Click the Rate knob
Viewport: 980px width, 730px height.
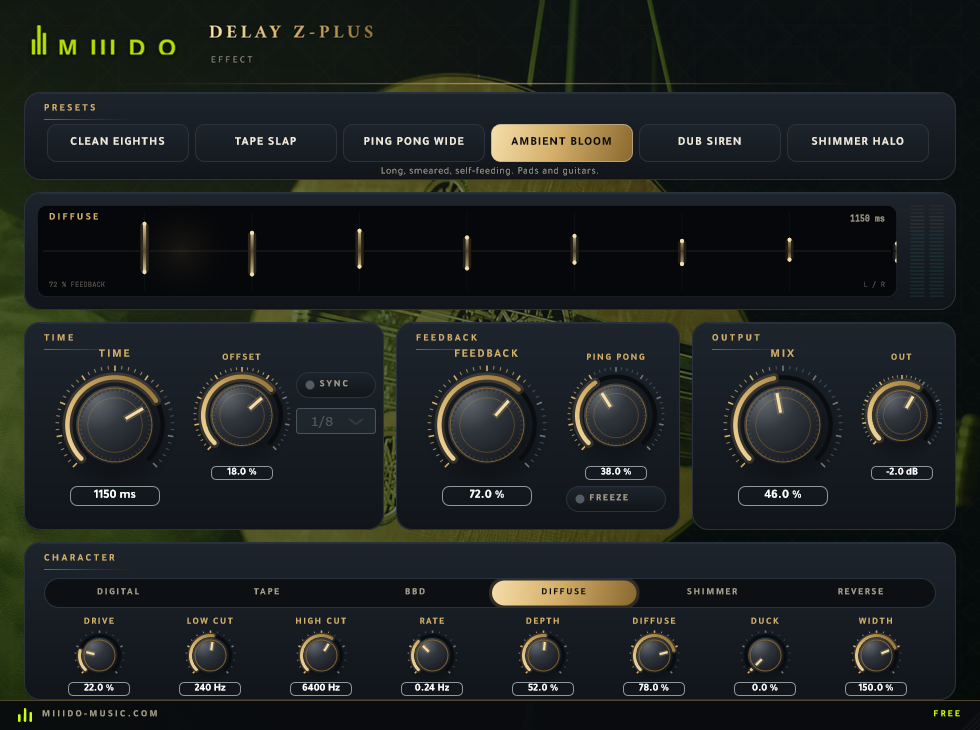431,655
